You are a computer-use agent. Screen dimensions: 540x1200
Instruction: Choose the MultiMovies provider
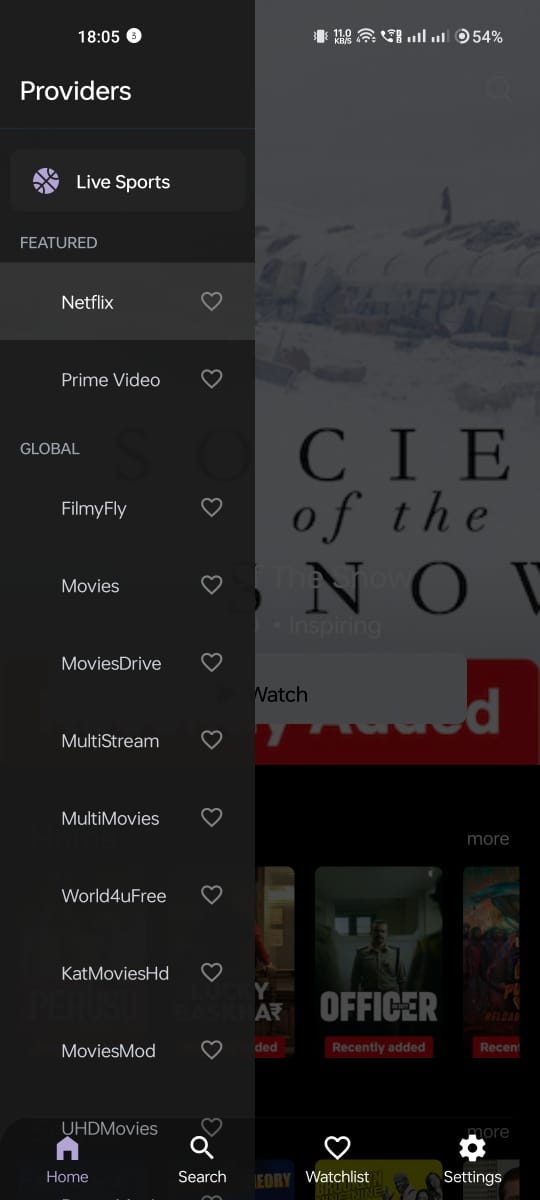pos(127,818)
